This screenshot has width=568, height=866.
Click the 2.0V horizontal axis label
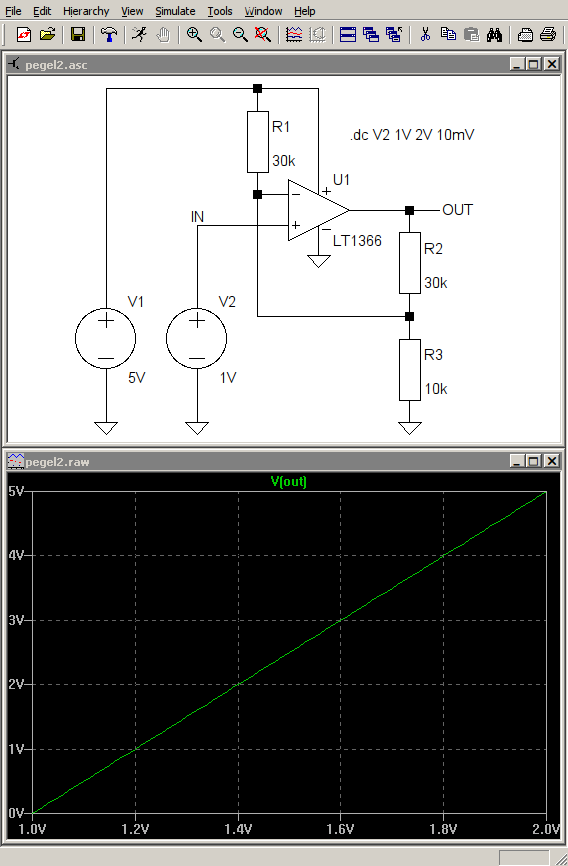pos(545,830)
